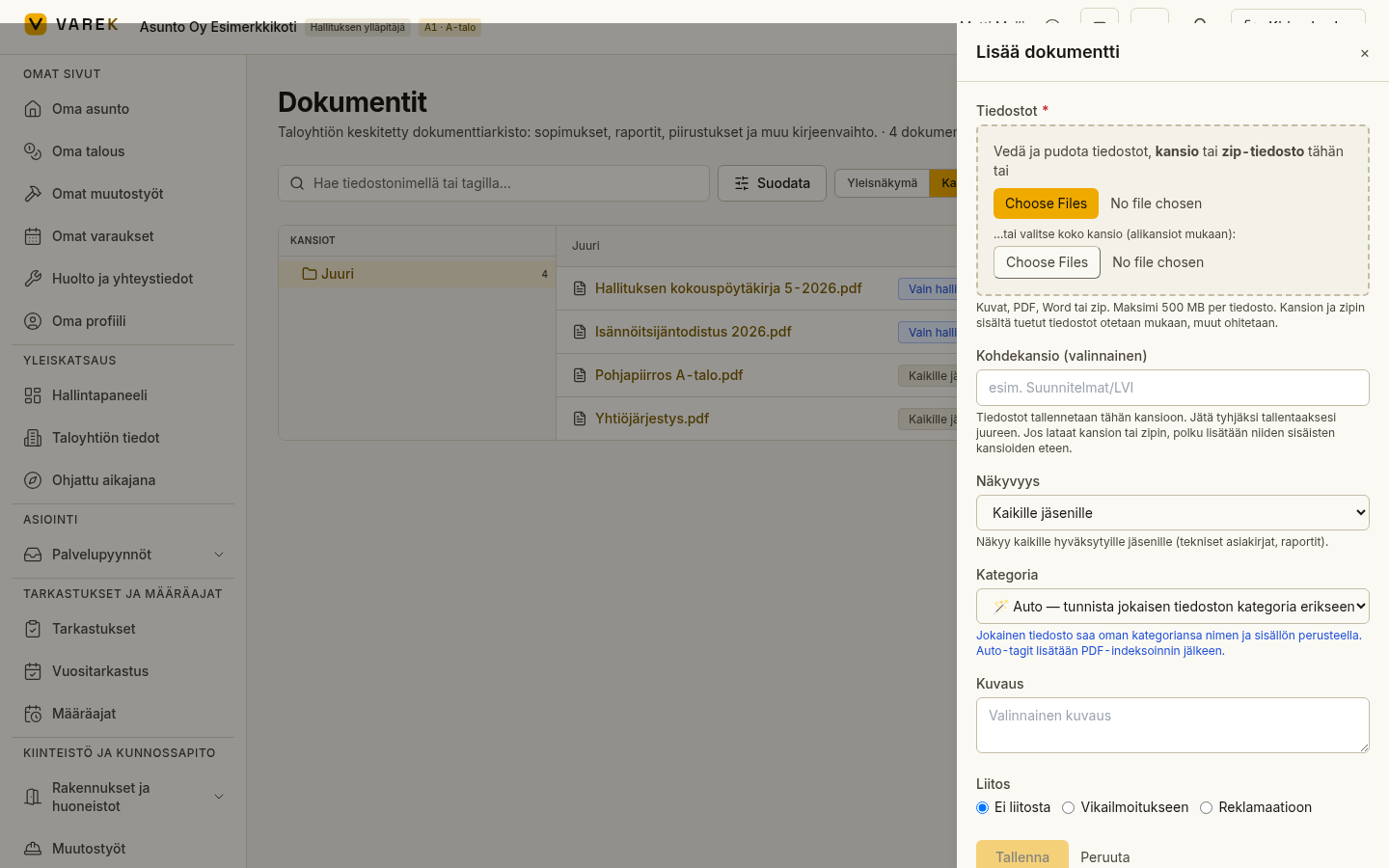The width and height of the screenshot is (1389, 868).
Task: Switch to Yleisnäkymä view tab
Action: tap(882, 183)
